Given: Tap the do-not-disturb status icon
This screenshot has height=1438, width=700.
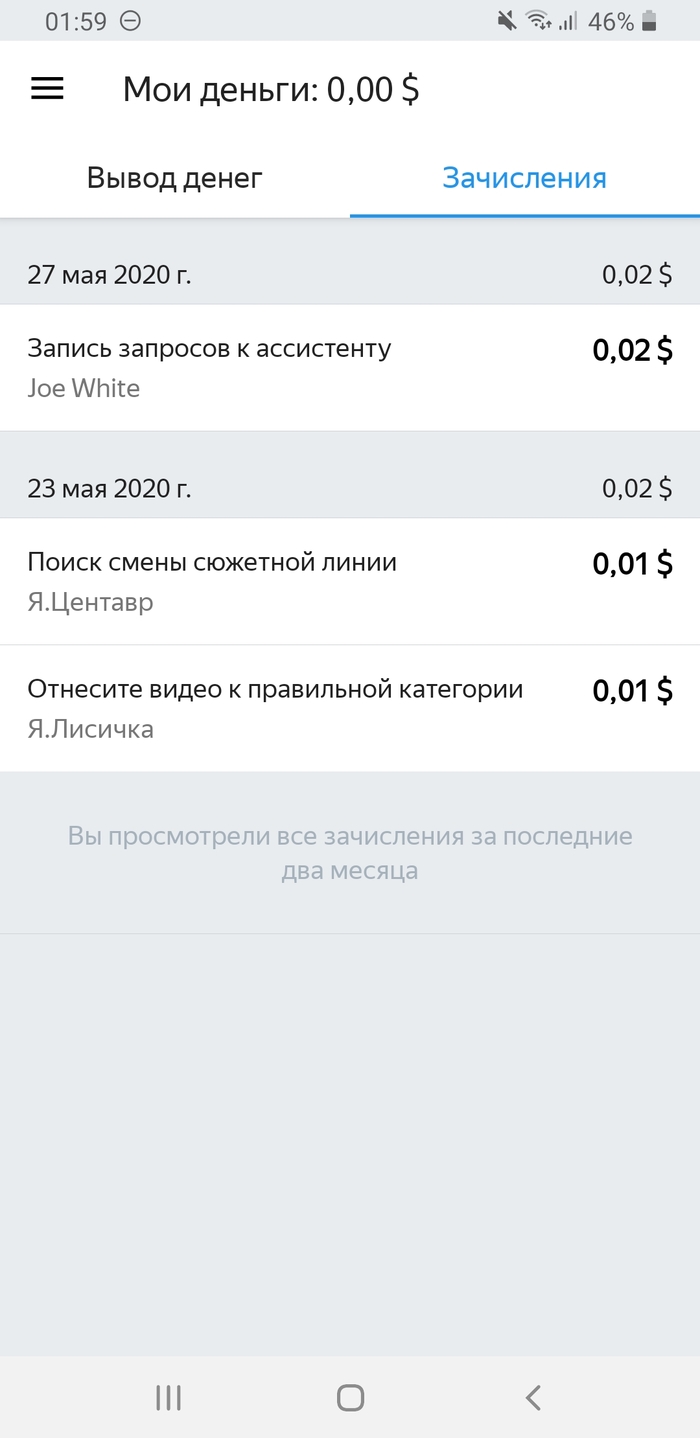Looking at the screenshot, I should coord(131,21).
